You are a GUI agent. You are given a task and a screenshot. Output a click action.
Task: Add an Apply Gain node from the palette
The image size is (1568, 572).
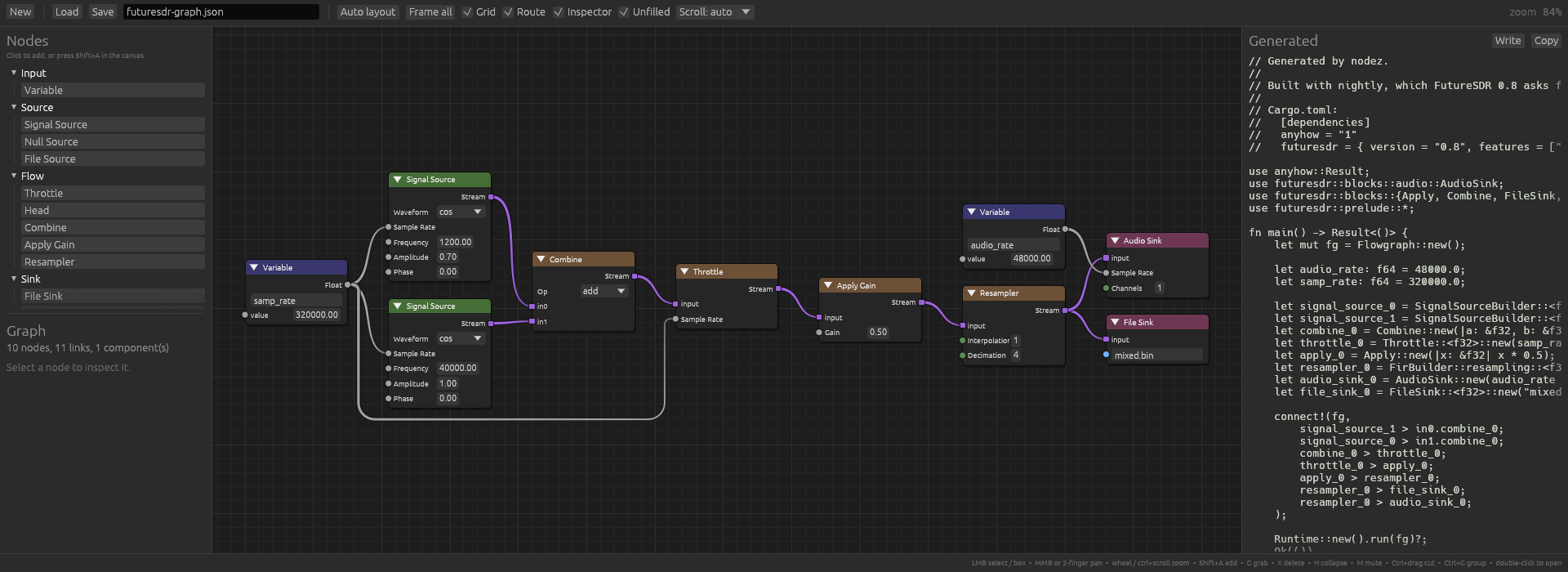(113, 244)
